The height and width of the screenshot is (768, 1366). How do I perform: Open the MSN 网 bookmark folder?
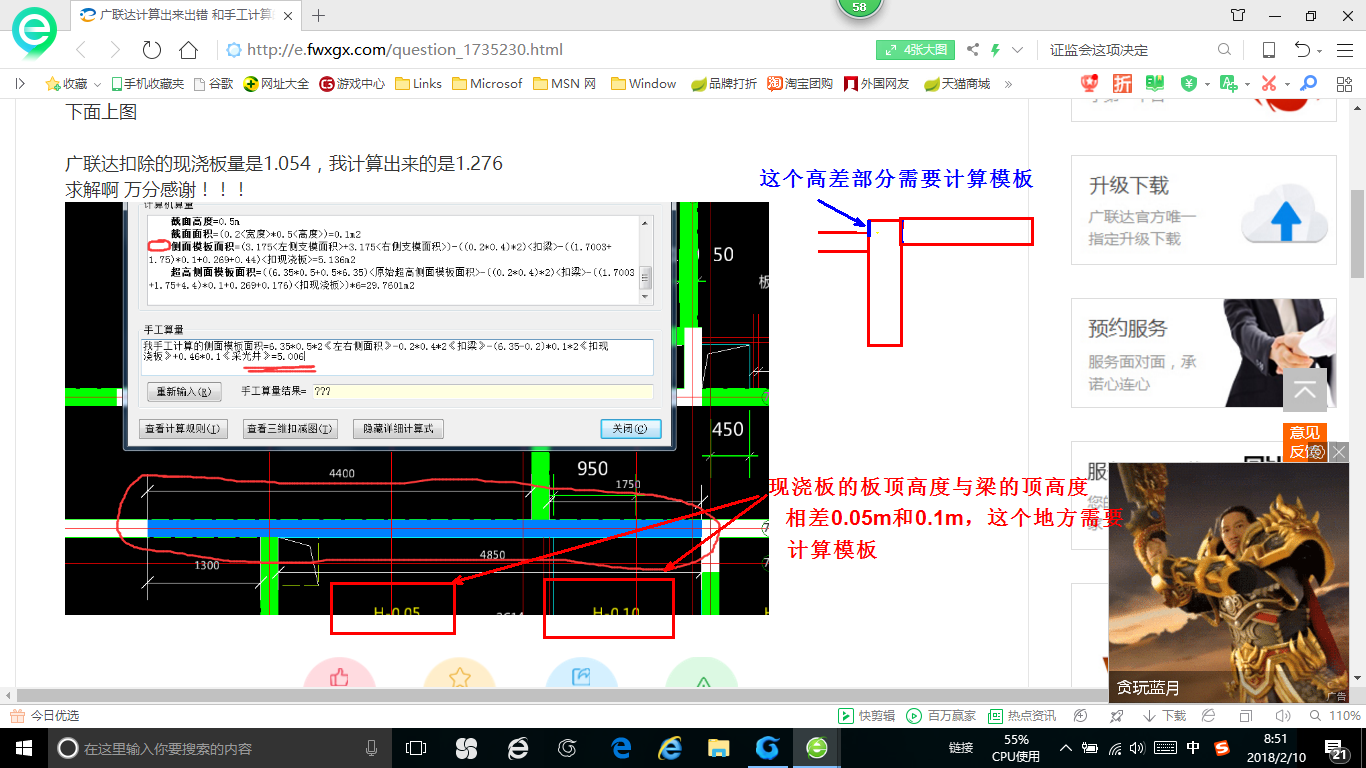click(x=564, y=84)
